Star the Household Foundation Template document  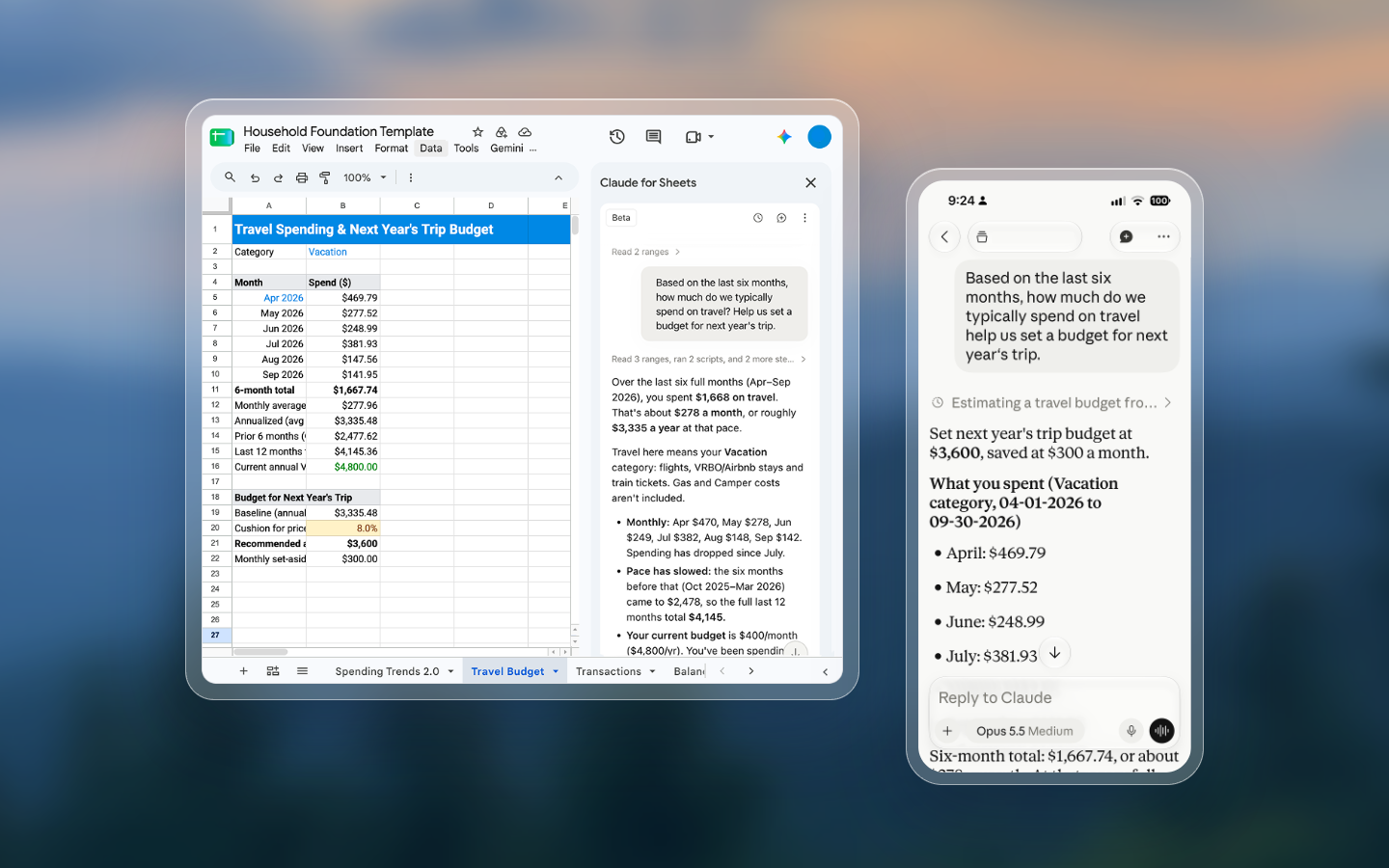point(477,132)
